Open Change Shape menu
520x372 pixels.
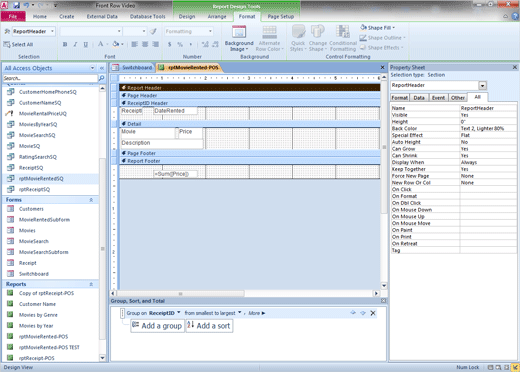(317, 38)
